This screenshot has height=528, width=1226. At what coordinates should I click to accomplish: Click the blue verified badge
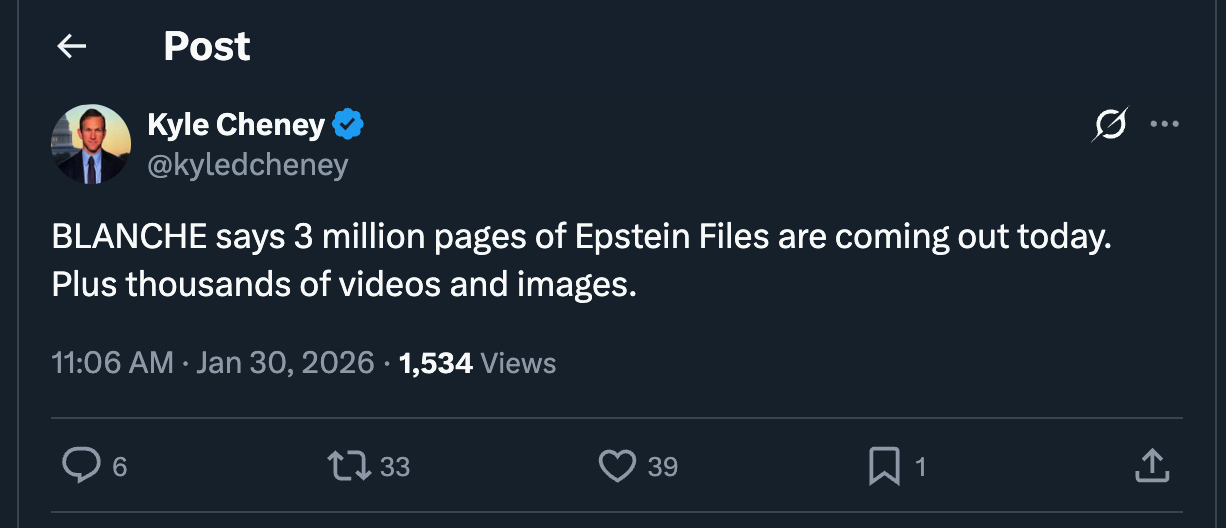[x=348, y=125]
